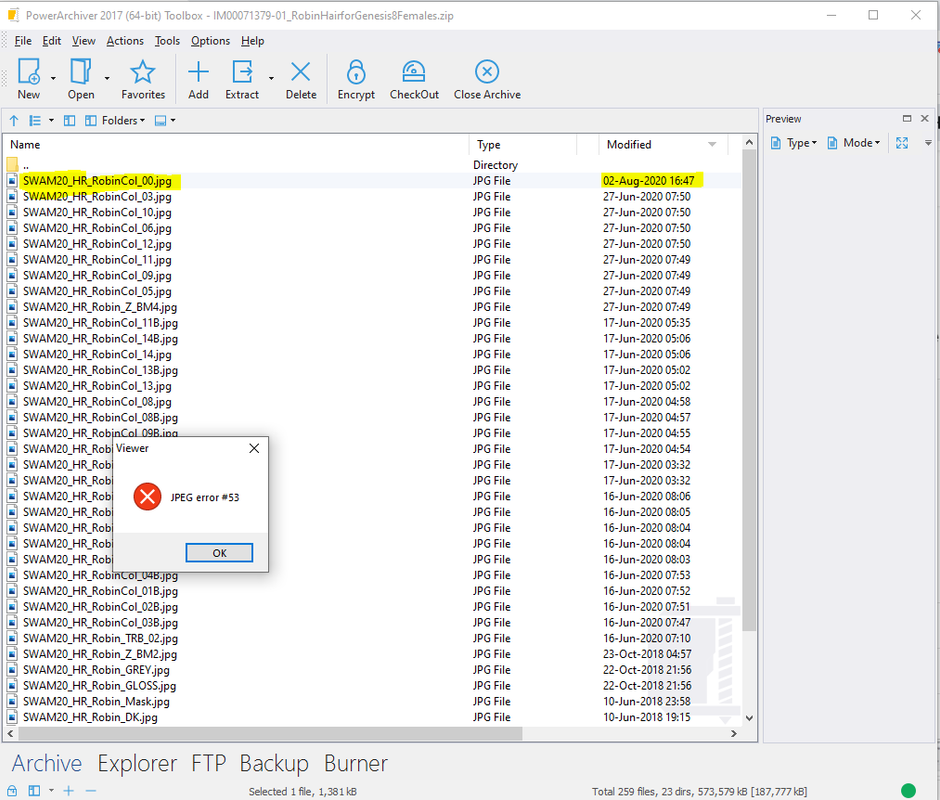Click the full-screen preview icon in Preview pane

point(902,143)
